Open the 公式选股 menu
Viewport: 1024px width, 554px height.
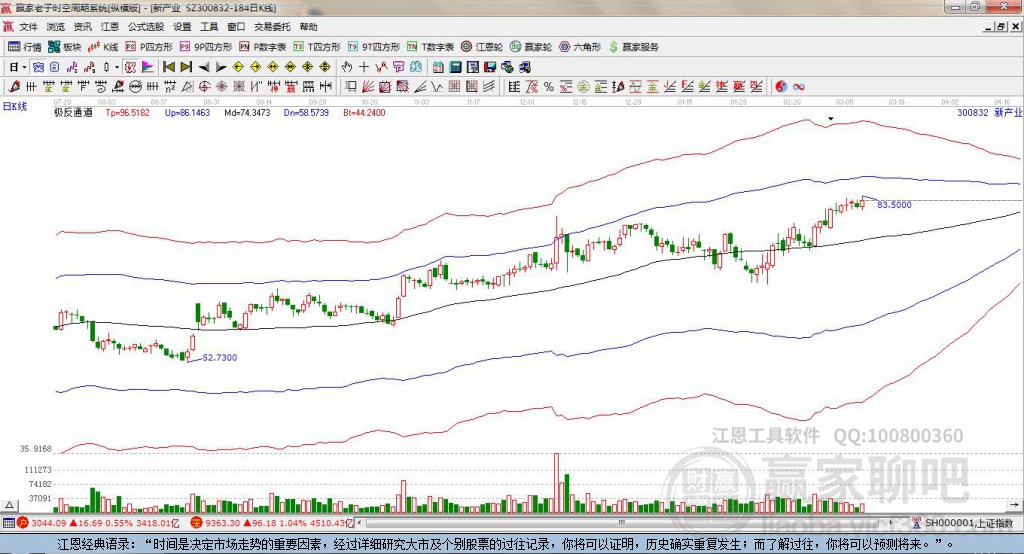point(146,27)
